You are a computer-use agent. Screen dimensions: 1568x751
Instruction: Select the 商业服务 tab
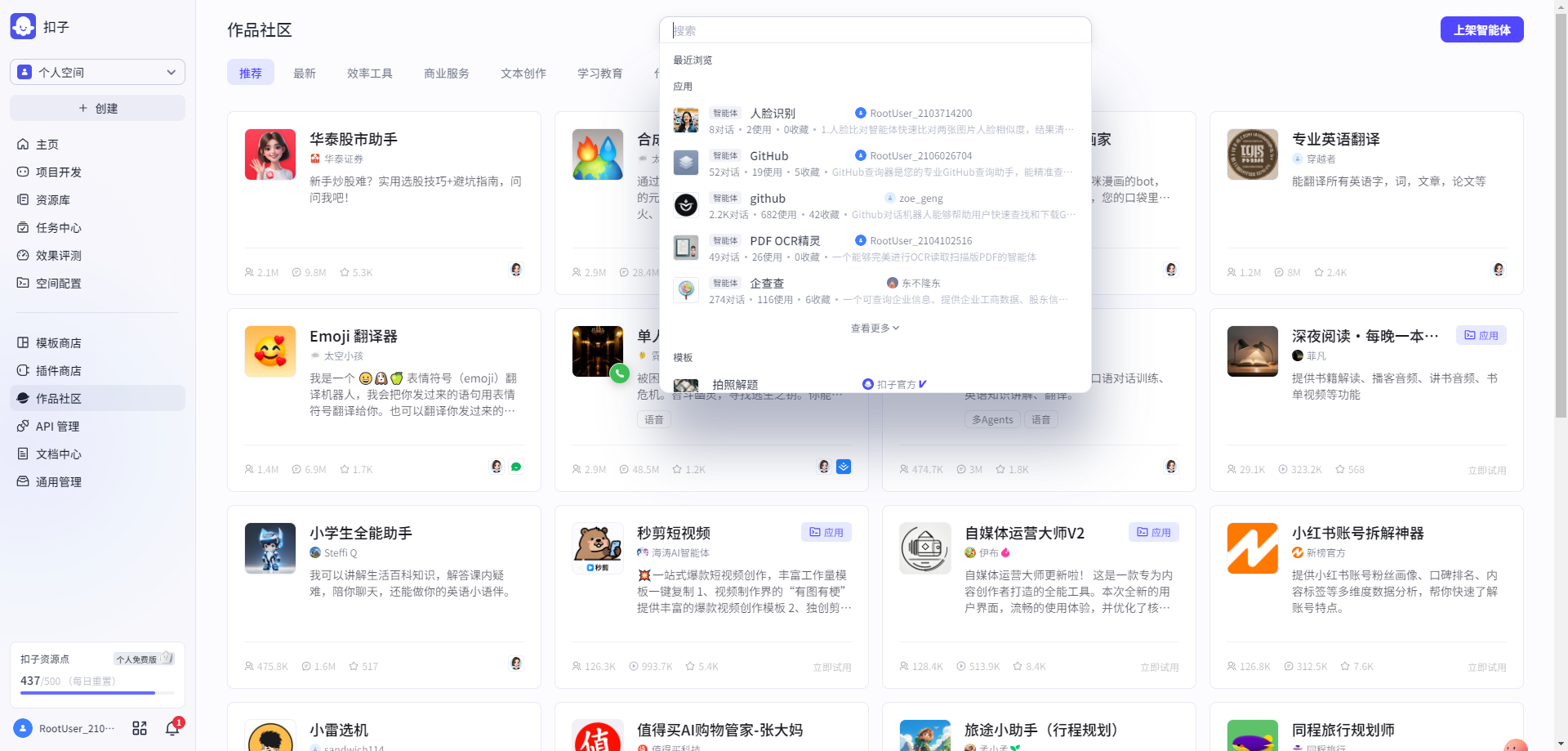447,73
